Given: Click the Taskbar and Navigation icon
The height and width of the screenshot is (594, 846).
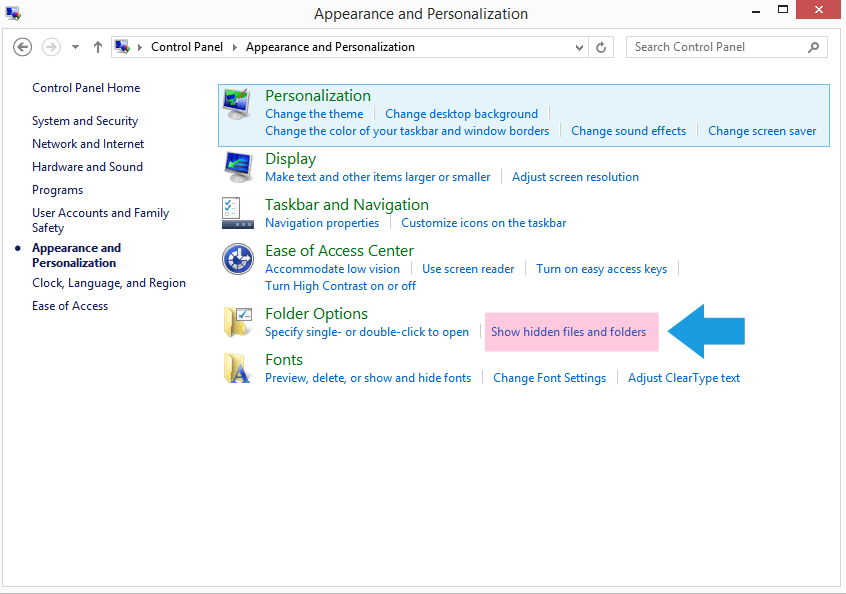Looking at the screenshot, I should coord(237,213).
